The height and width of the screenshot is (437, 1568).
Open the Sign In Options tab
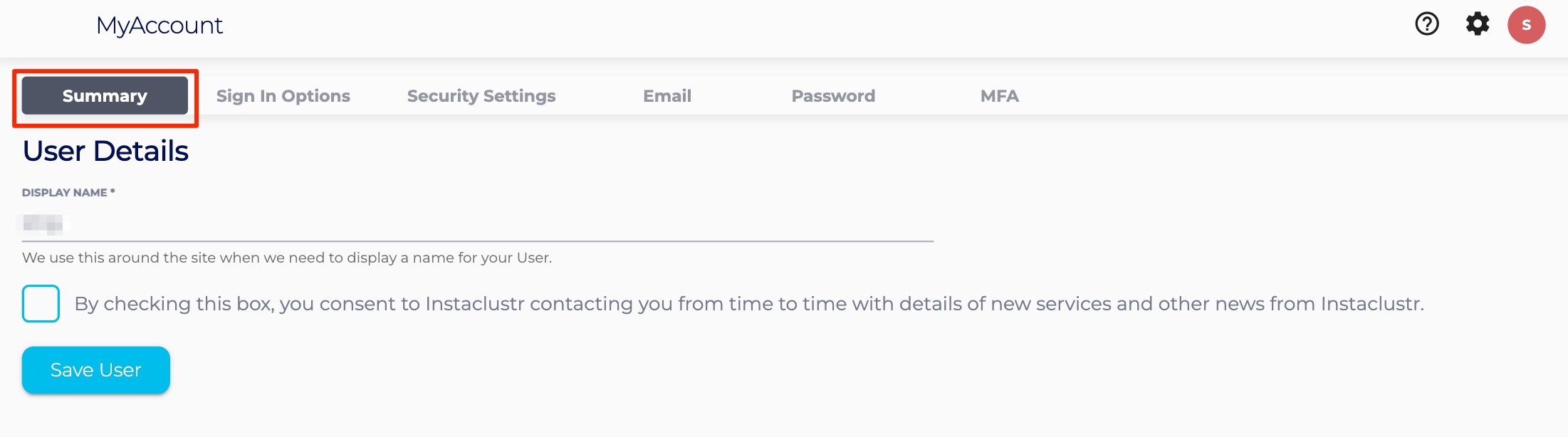tap(283, 96)
